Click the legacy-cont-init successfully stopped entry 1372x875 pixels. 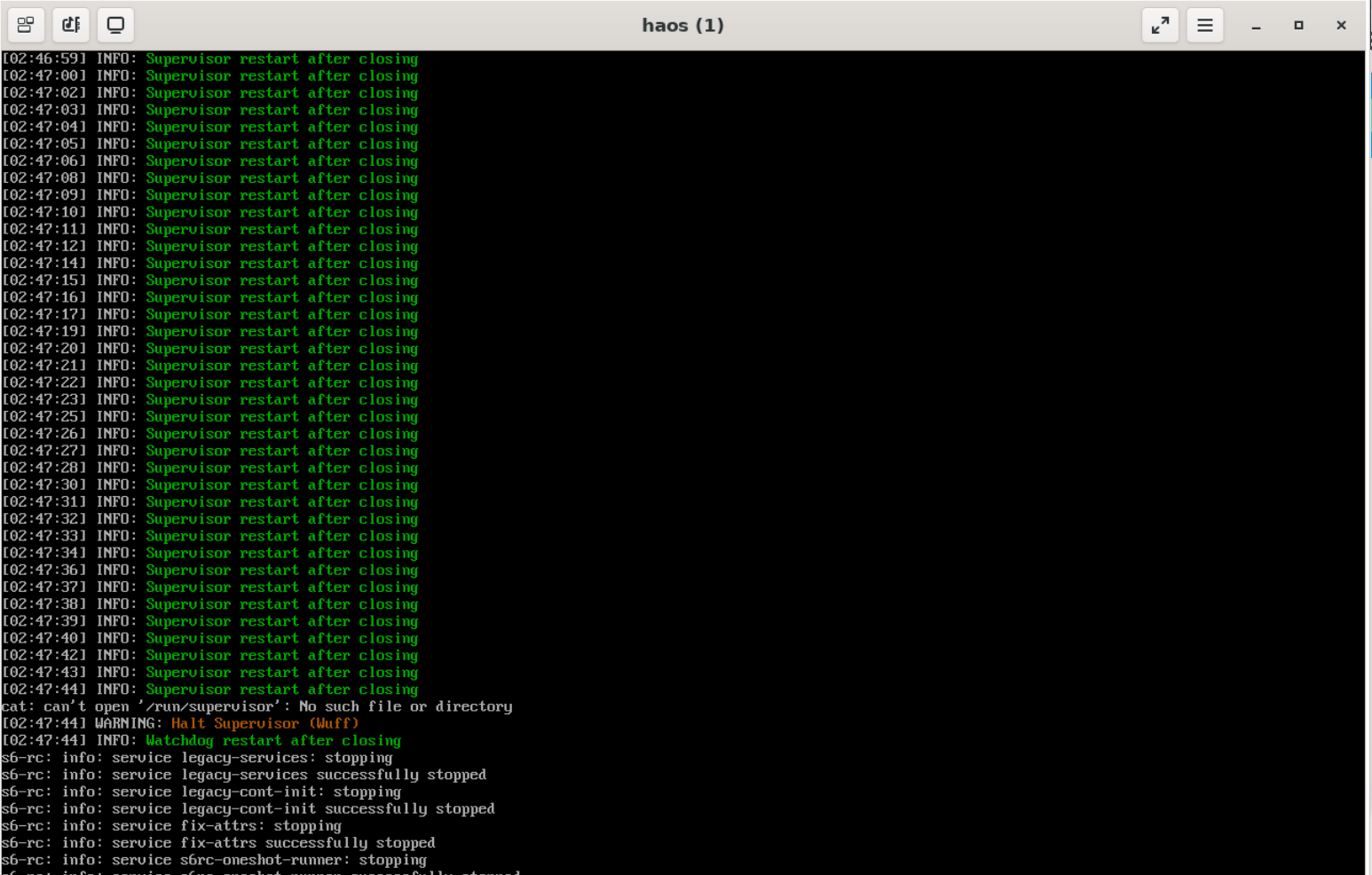(x=248, y=808)
